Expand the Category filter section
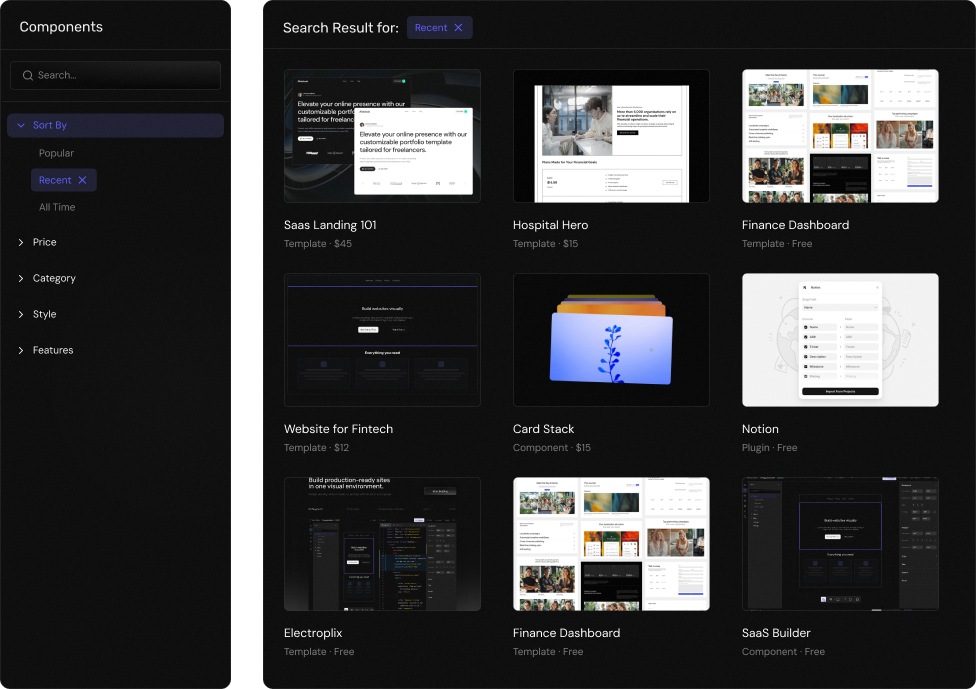 click(x=47, y=278)
